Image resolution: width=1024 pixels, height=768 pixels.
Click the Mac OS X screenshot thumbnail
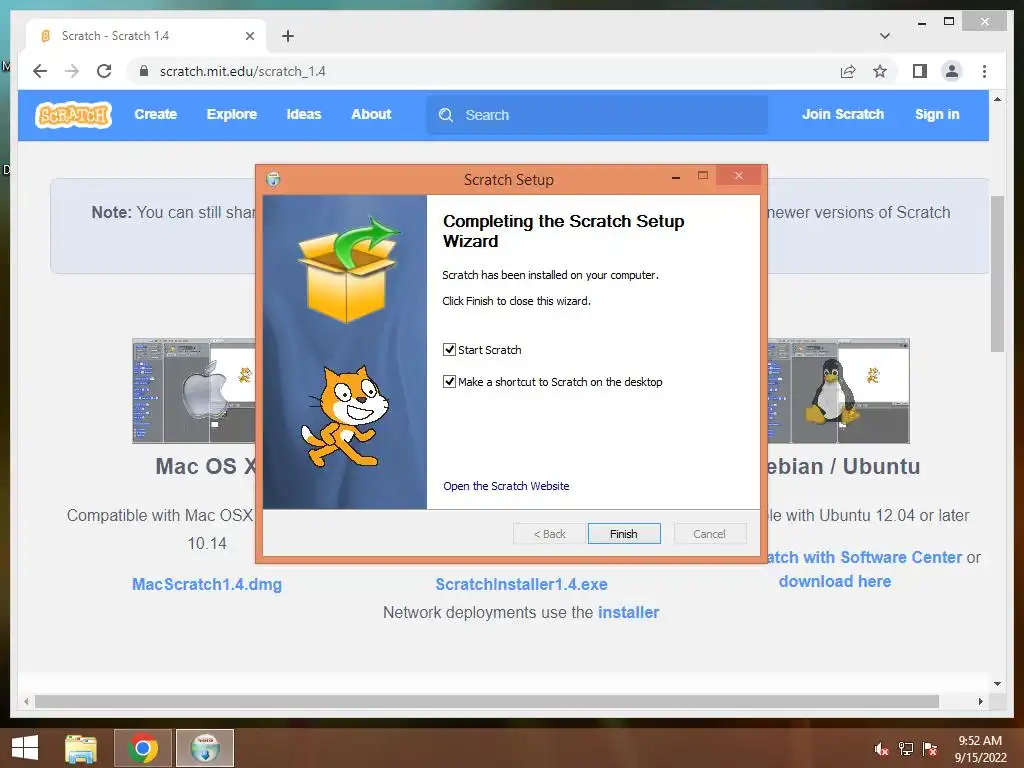click(194, 391)
